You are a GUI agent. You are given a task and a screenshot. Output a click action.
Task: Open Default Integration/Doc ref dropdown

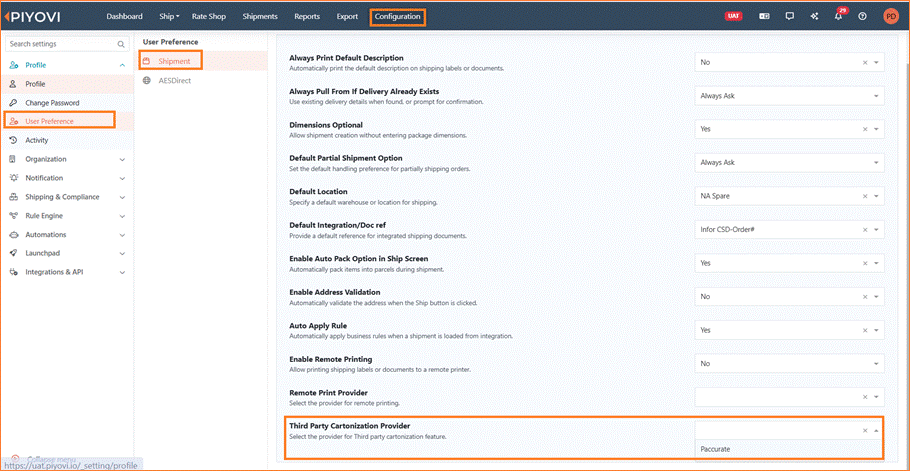tap(876, 230)
